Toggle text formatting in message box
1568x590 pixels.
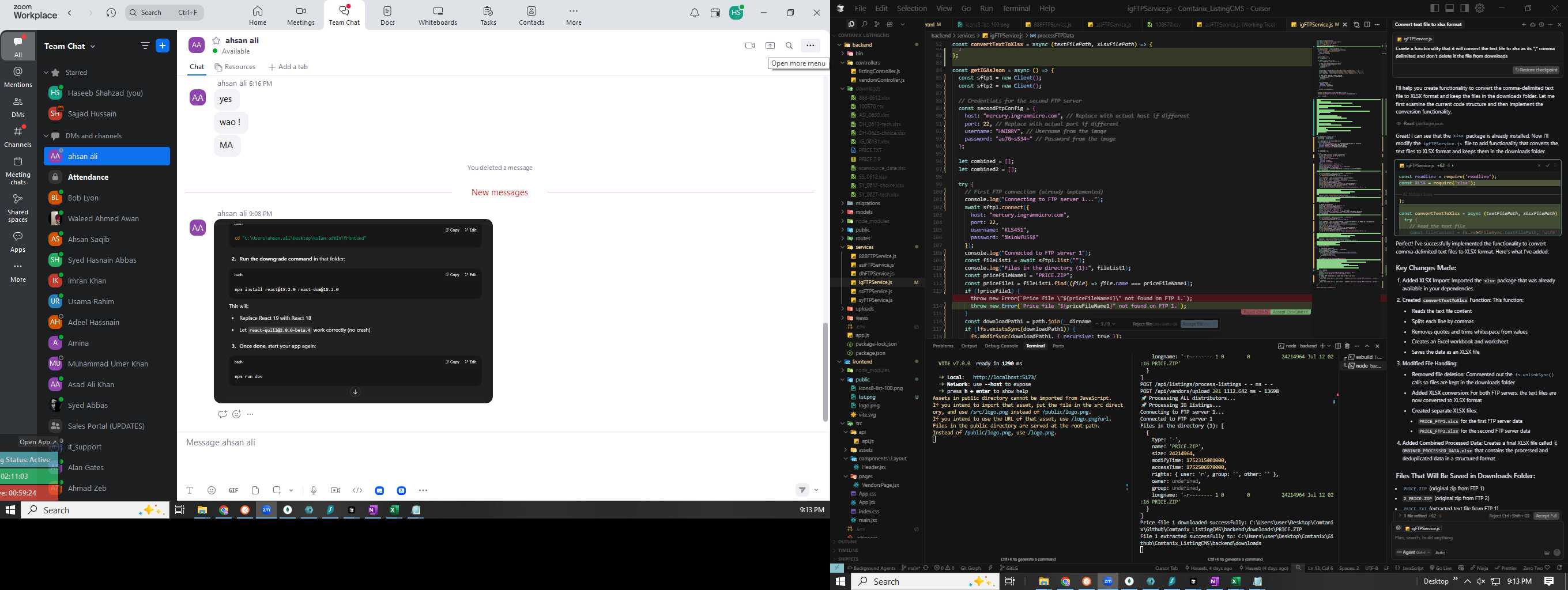pyautogui.click(x=190, y=490)
